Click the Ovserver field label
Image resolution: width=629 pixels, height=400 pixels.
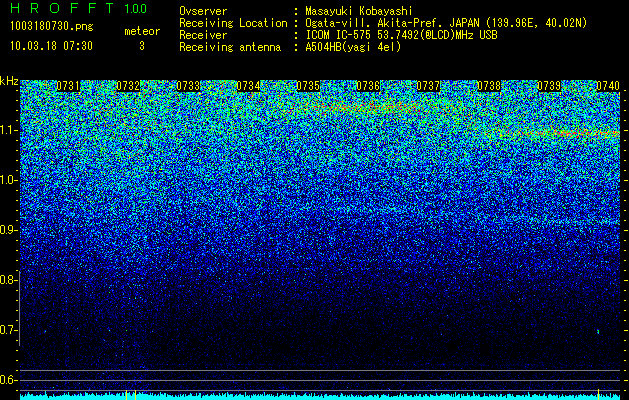tap(203, 11)
